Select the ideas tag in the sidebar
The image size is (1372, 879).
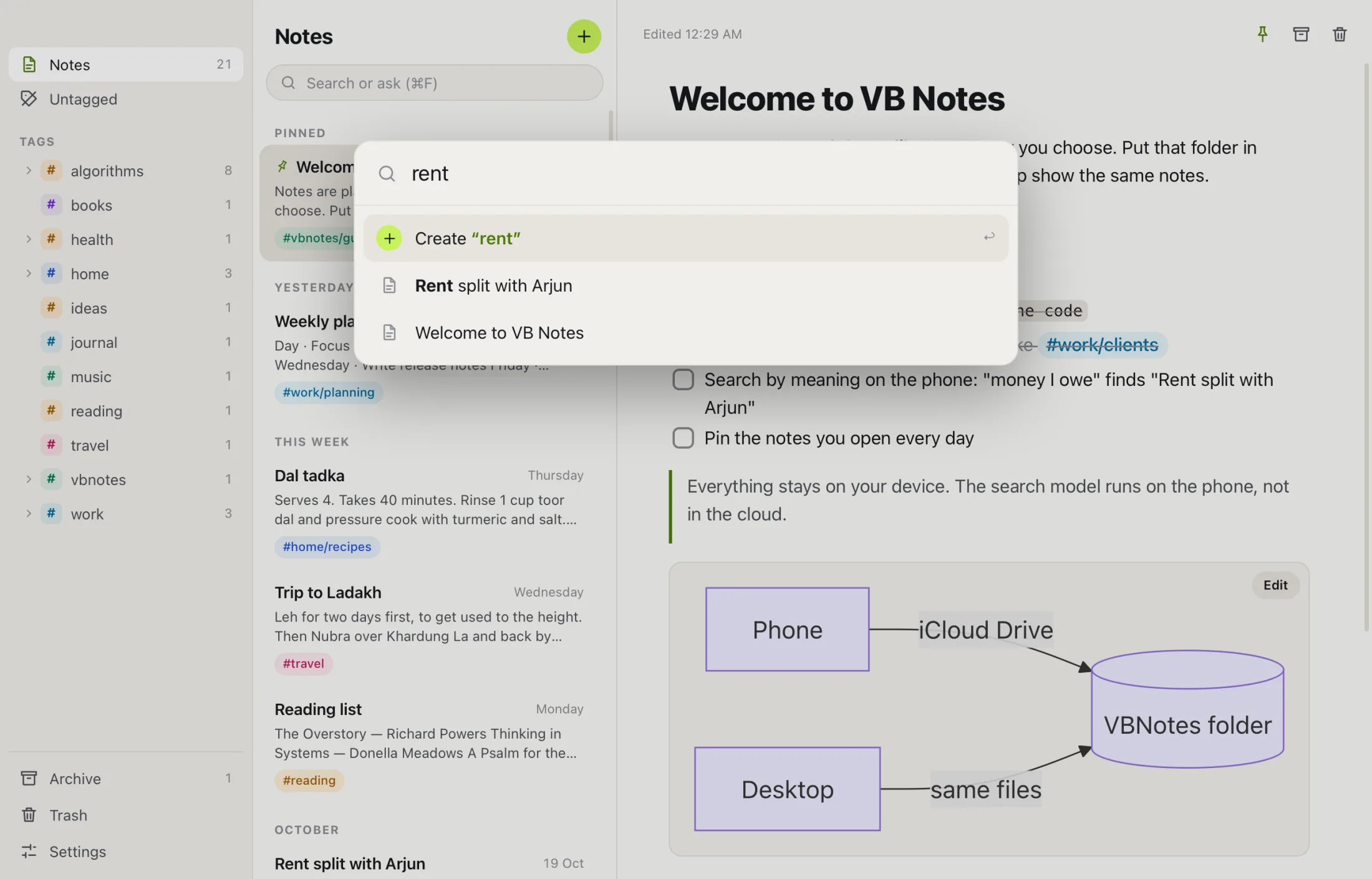coord(126,307)
